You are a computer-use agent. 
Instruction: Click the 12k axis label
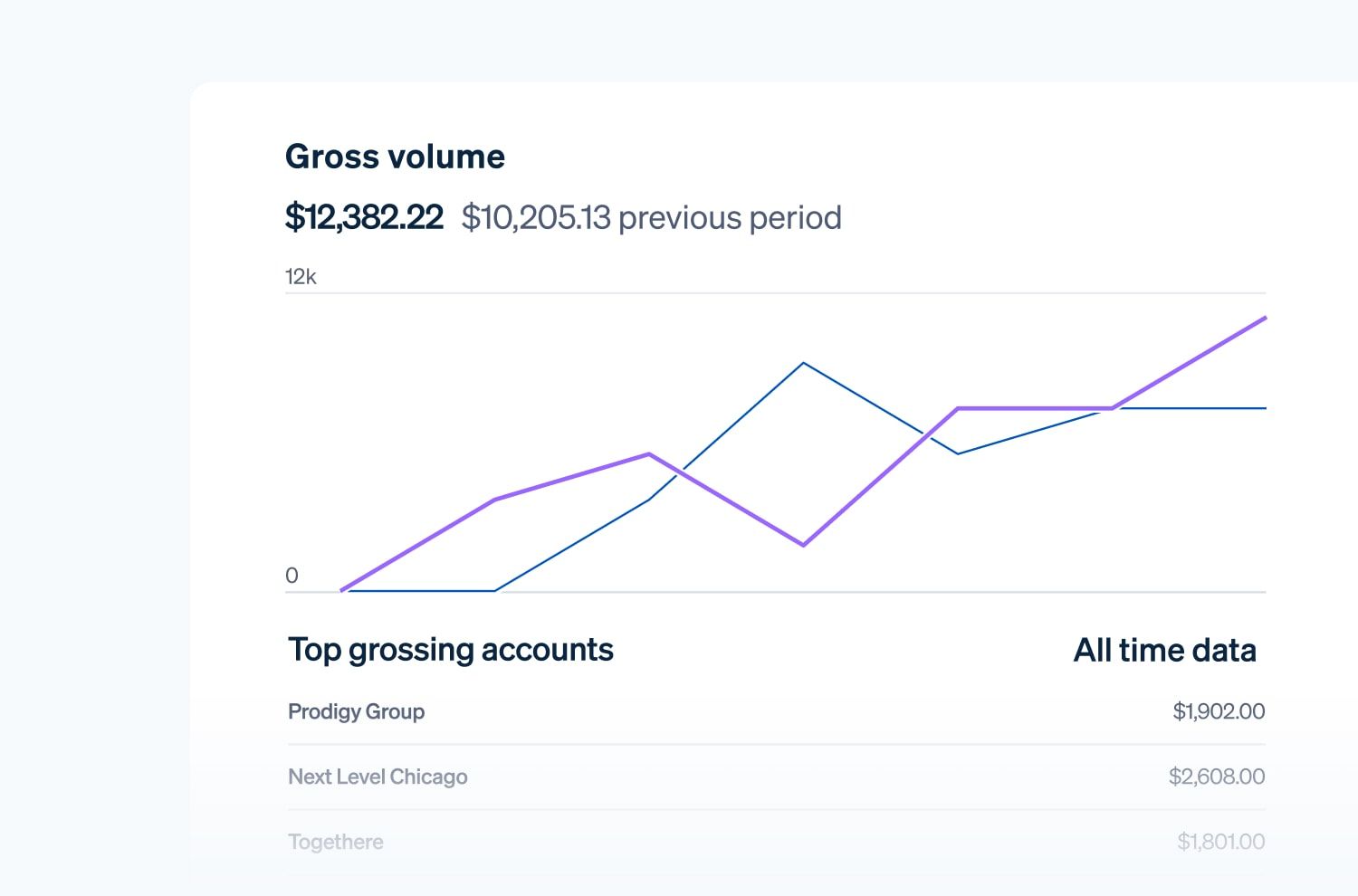[x=301, y=277]
